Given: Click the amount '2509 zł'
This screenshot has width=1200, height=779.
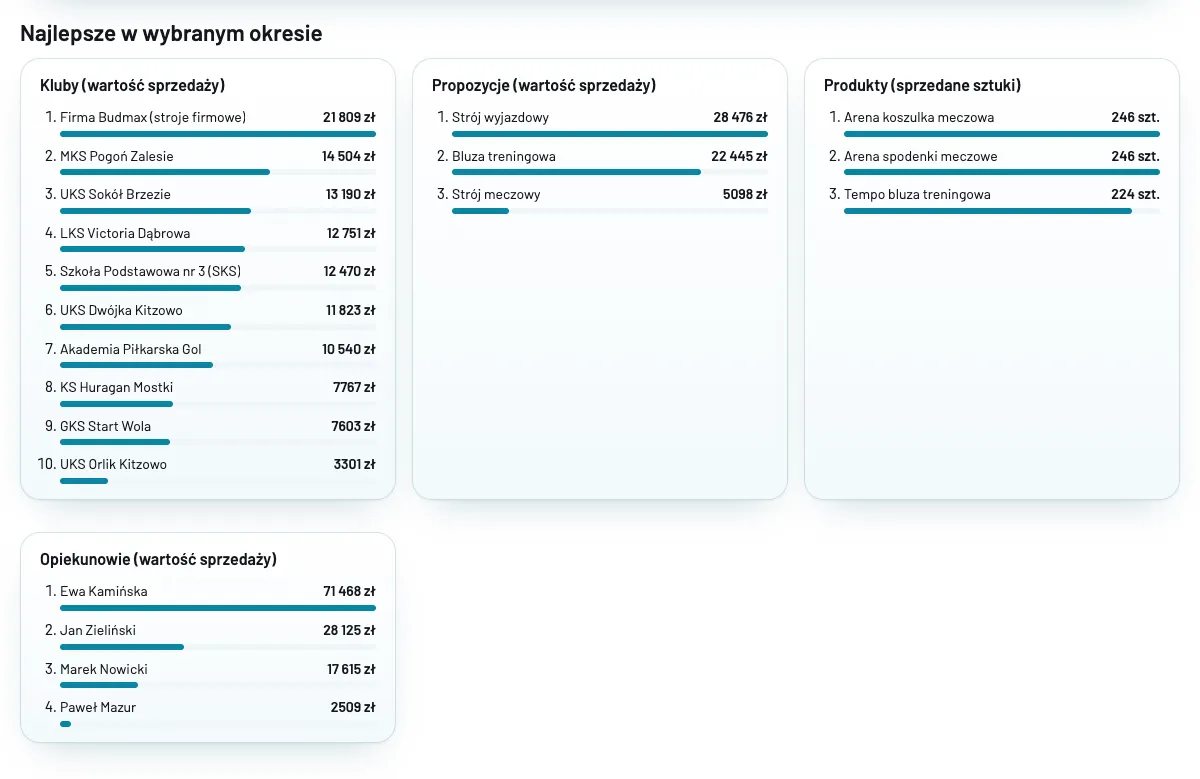Looking at the screenshot, I should (x=353, y=707).
